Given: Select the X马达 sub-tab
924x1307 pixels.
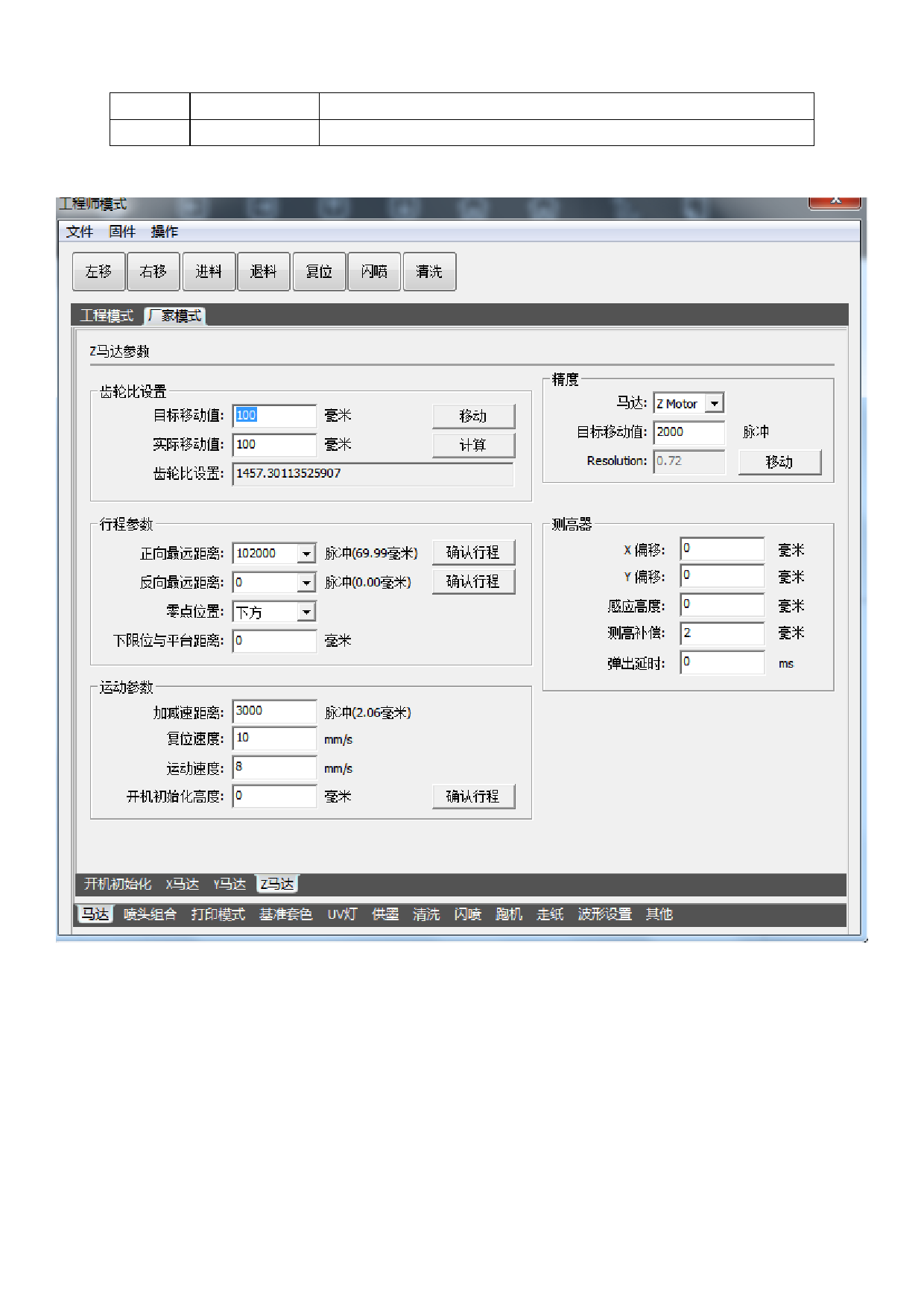Looking at the screenshot, I should [x=182, y=884].
